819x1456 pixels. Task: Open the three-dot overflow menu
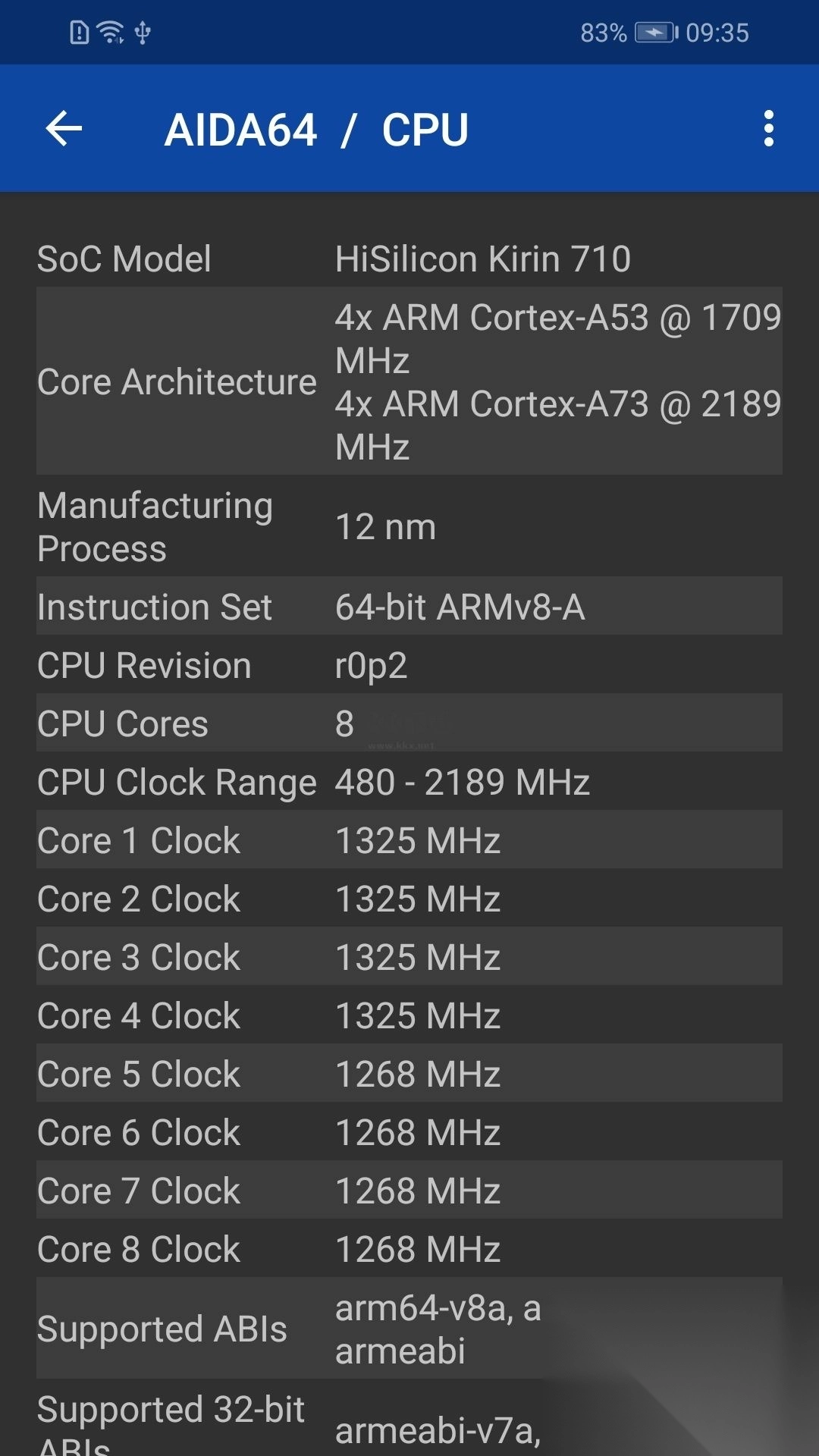tap(768, 128)
